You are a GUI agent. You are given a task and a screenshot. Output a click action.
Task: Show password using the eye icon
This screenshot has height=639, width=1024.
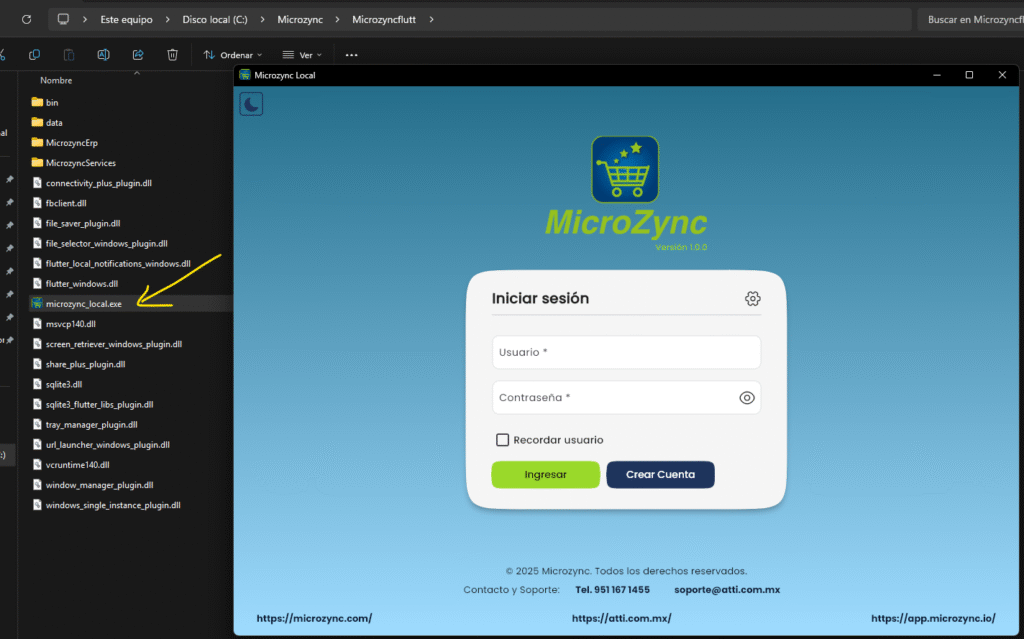(746, 398)
